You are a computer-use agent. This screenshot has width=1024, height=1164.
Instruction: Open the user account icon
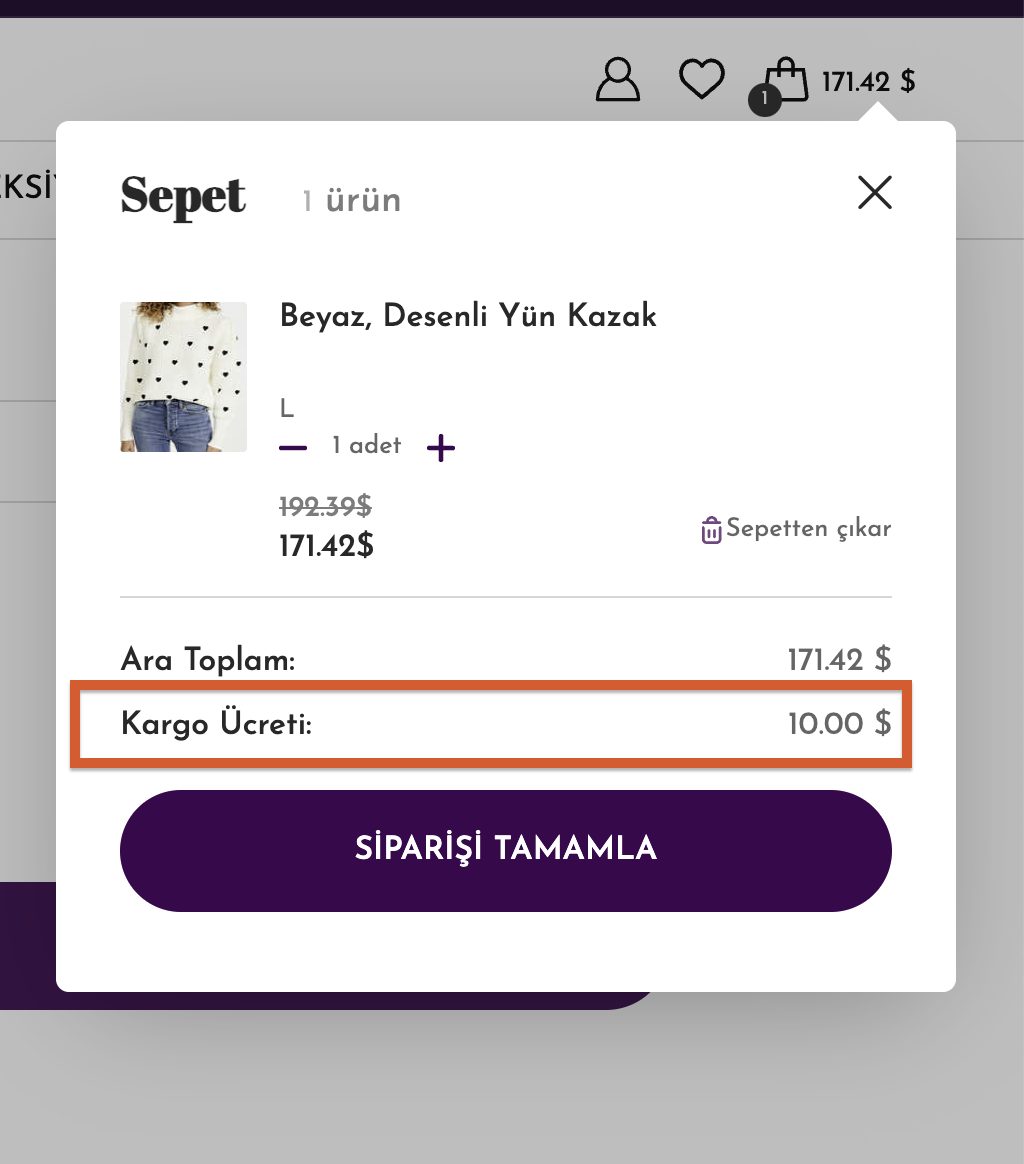pyautogui.click(x=617, y=80)
